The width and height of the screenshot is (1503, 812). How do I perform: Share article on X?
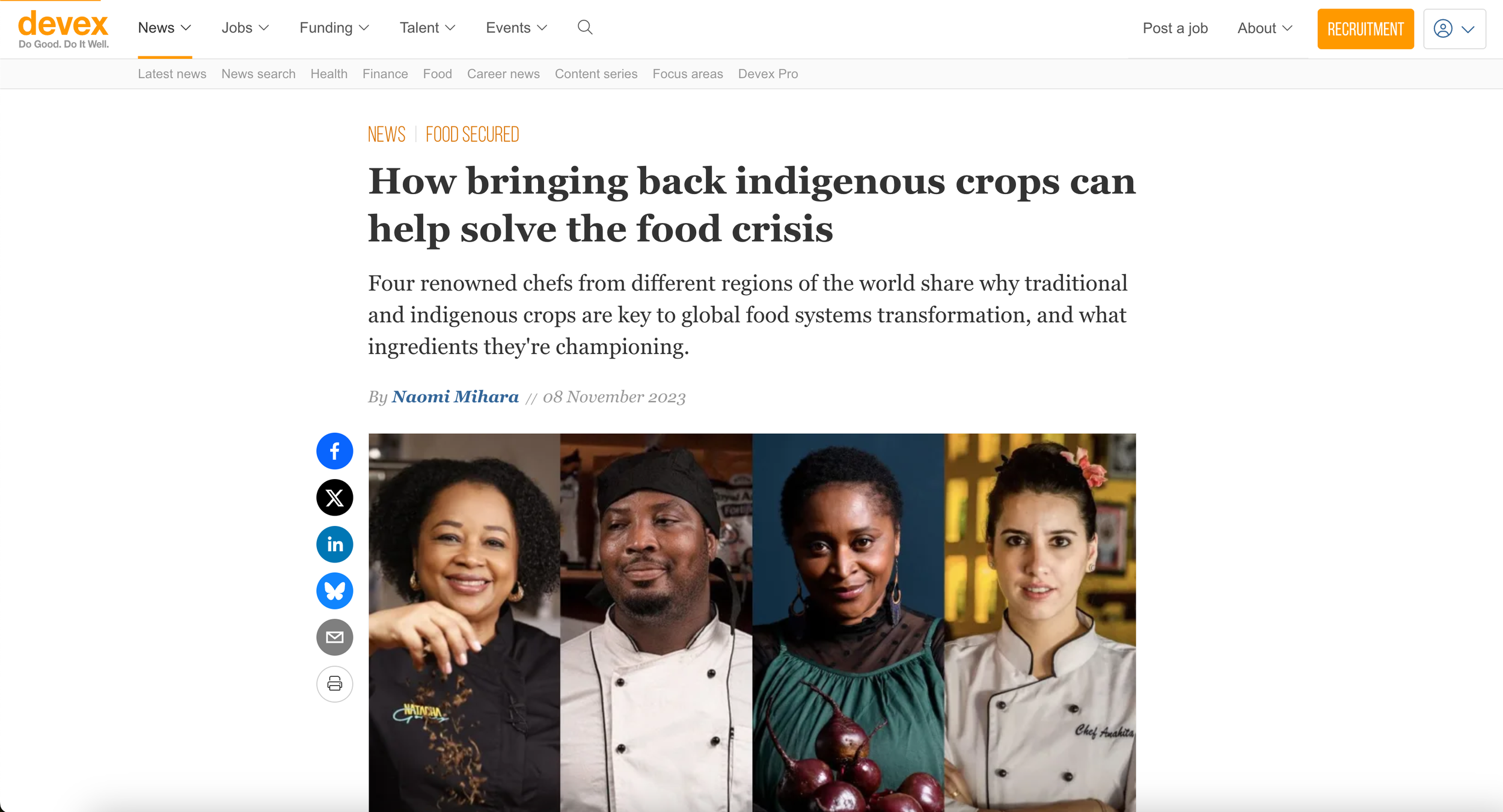pyautogui.click(x=334, y=498)
